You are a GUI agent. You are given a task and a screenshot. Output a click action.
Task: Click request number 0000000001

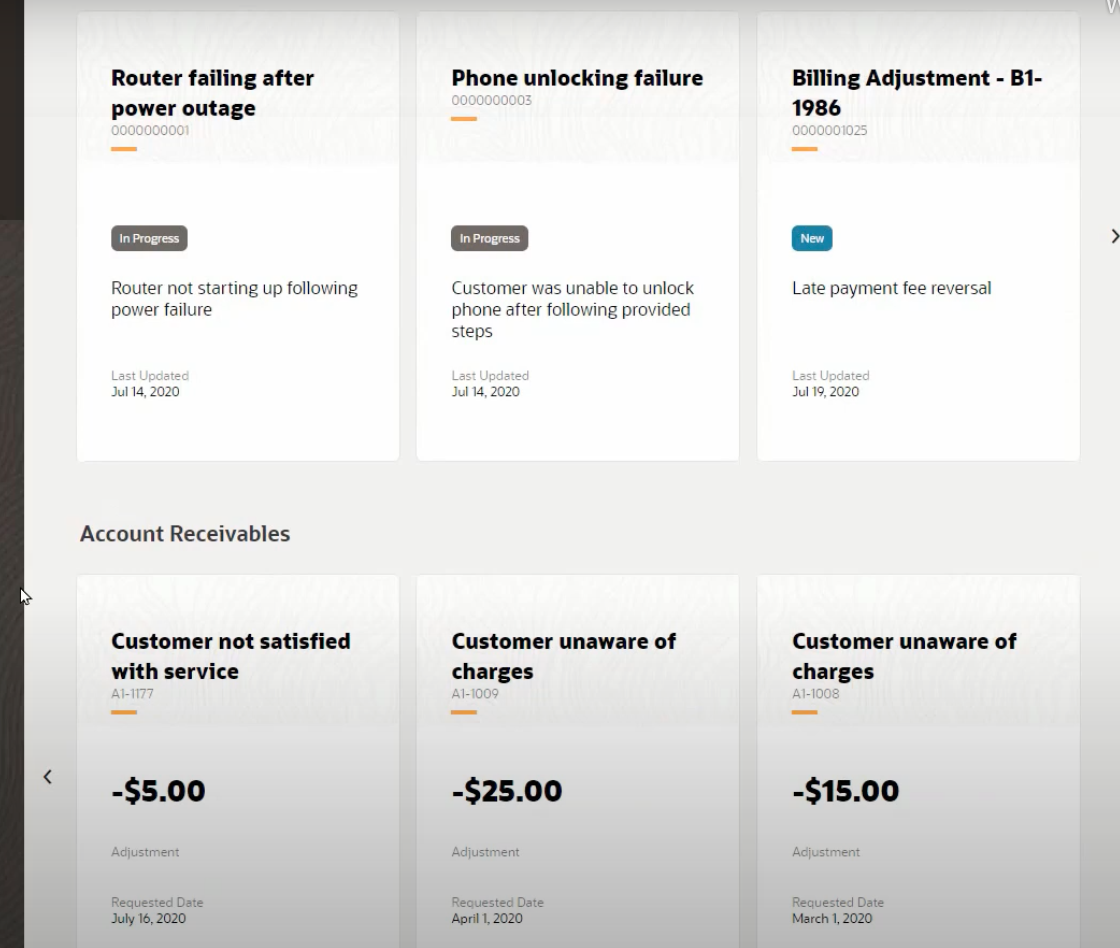click(150, 130)
